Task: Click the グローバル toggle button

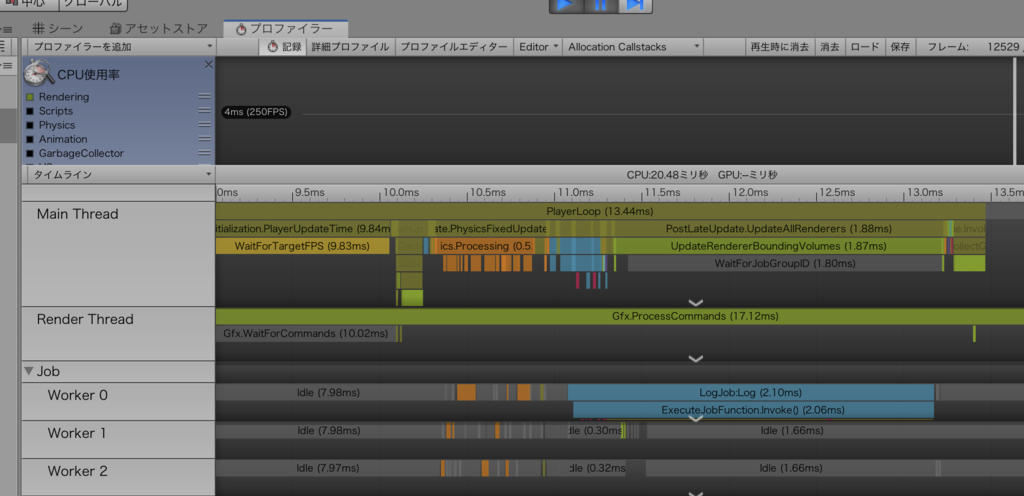Action: pos(94,4)
